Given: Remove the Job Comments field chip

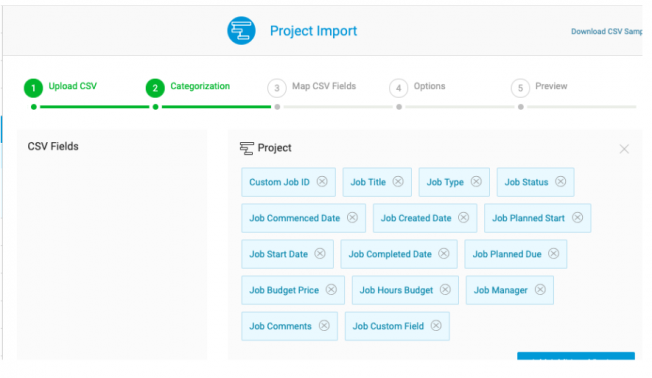Looking at the screenshot, I should pyautogui.click(x=324, y=326).
